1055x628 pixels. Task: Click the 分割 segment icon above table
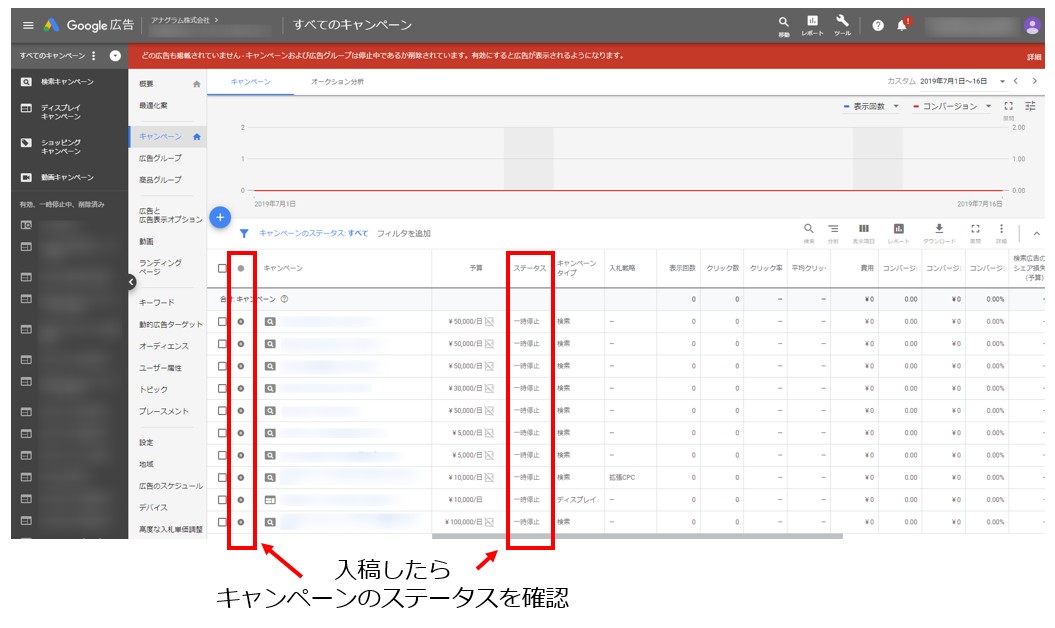[833, 232]
